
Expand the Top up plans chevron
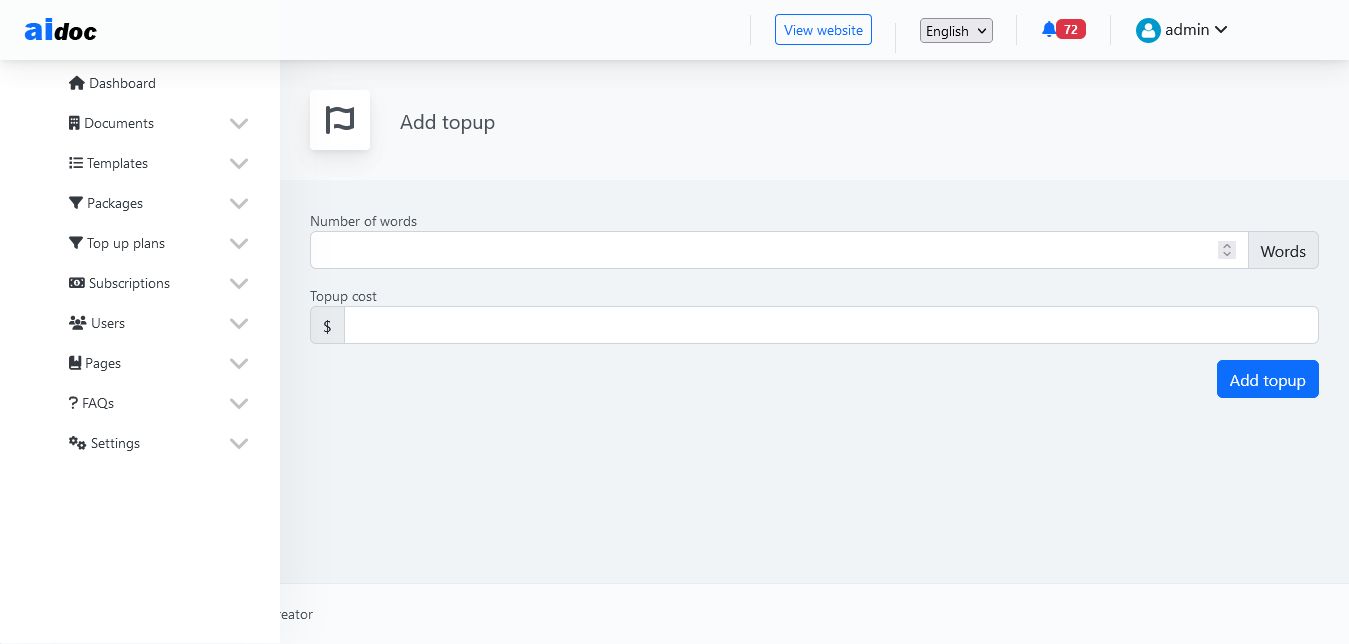238,243
